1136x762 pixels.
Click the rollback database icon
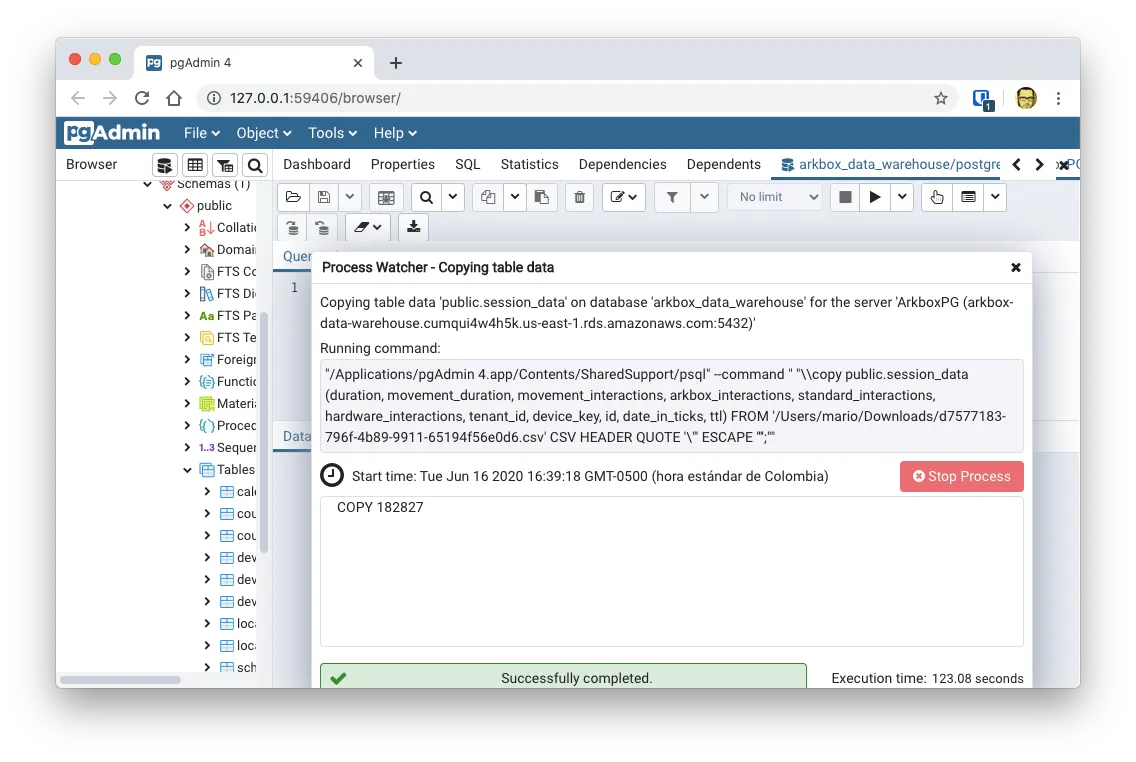[322, 227]
